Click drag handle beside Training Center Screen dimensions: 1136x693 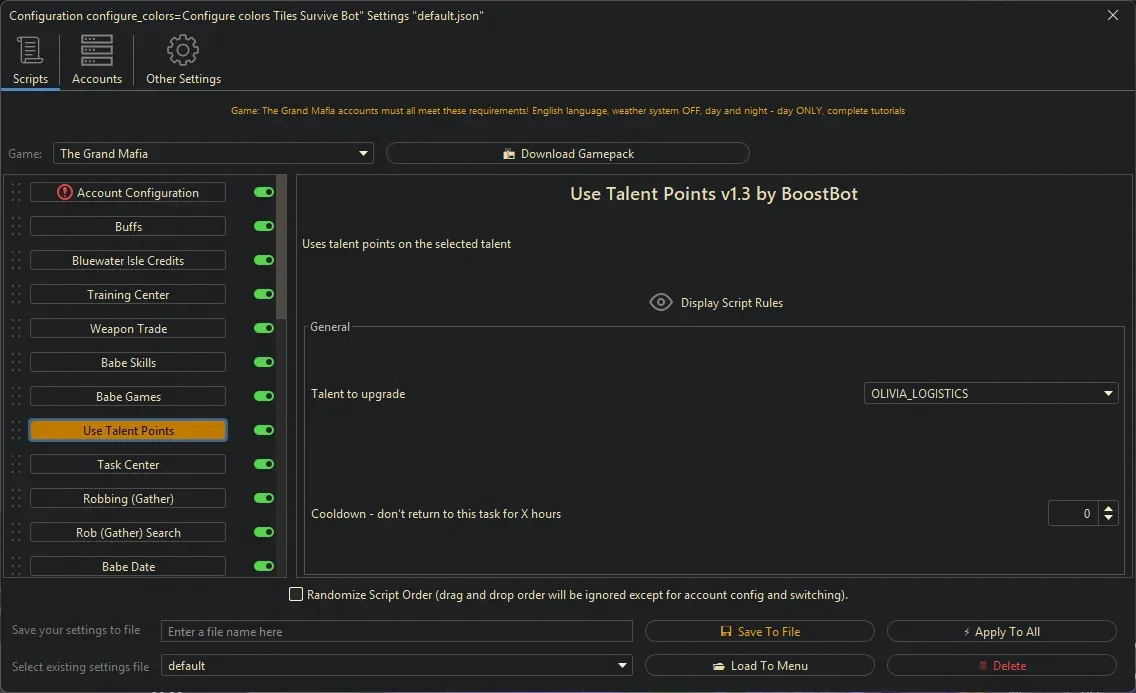point(16,295)
